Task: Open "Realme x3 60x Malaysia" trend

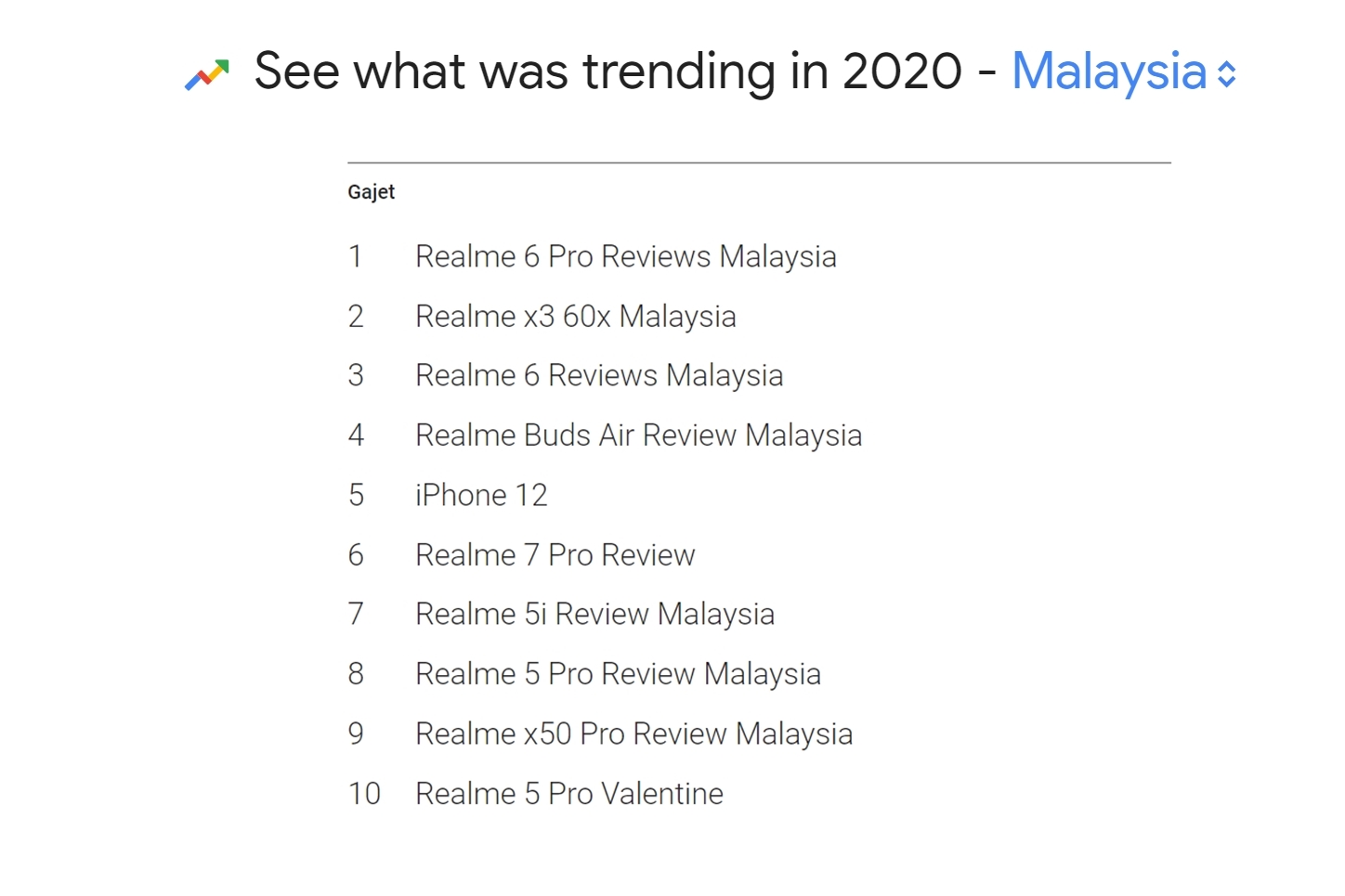Action: pos(575,317)
